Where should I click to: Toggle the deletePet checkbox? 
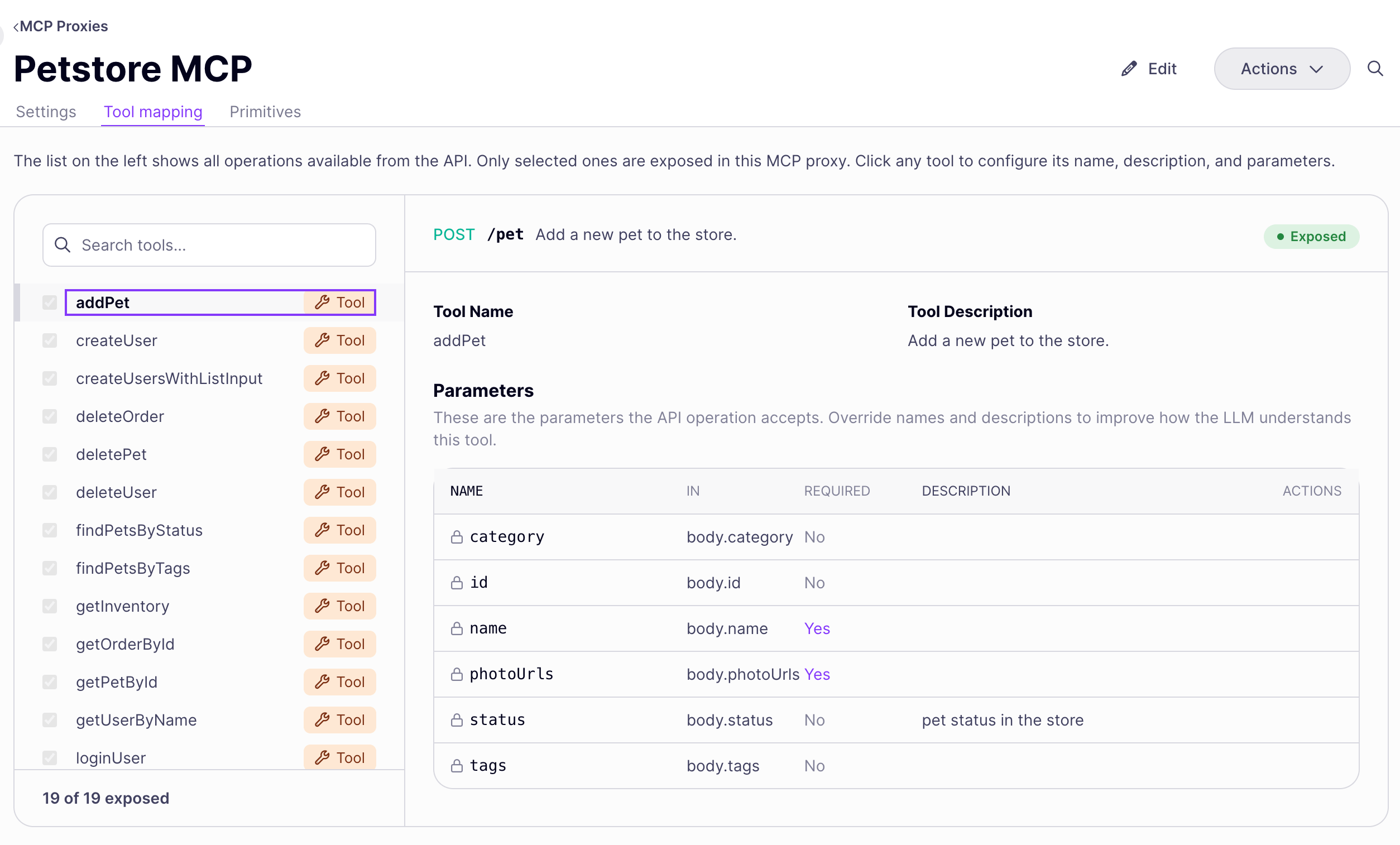click(50, 455)
